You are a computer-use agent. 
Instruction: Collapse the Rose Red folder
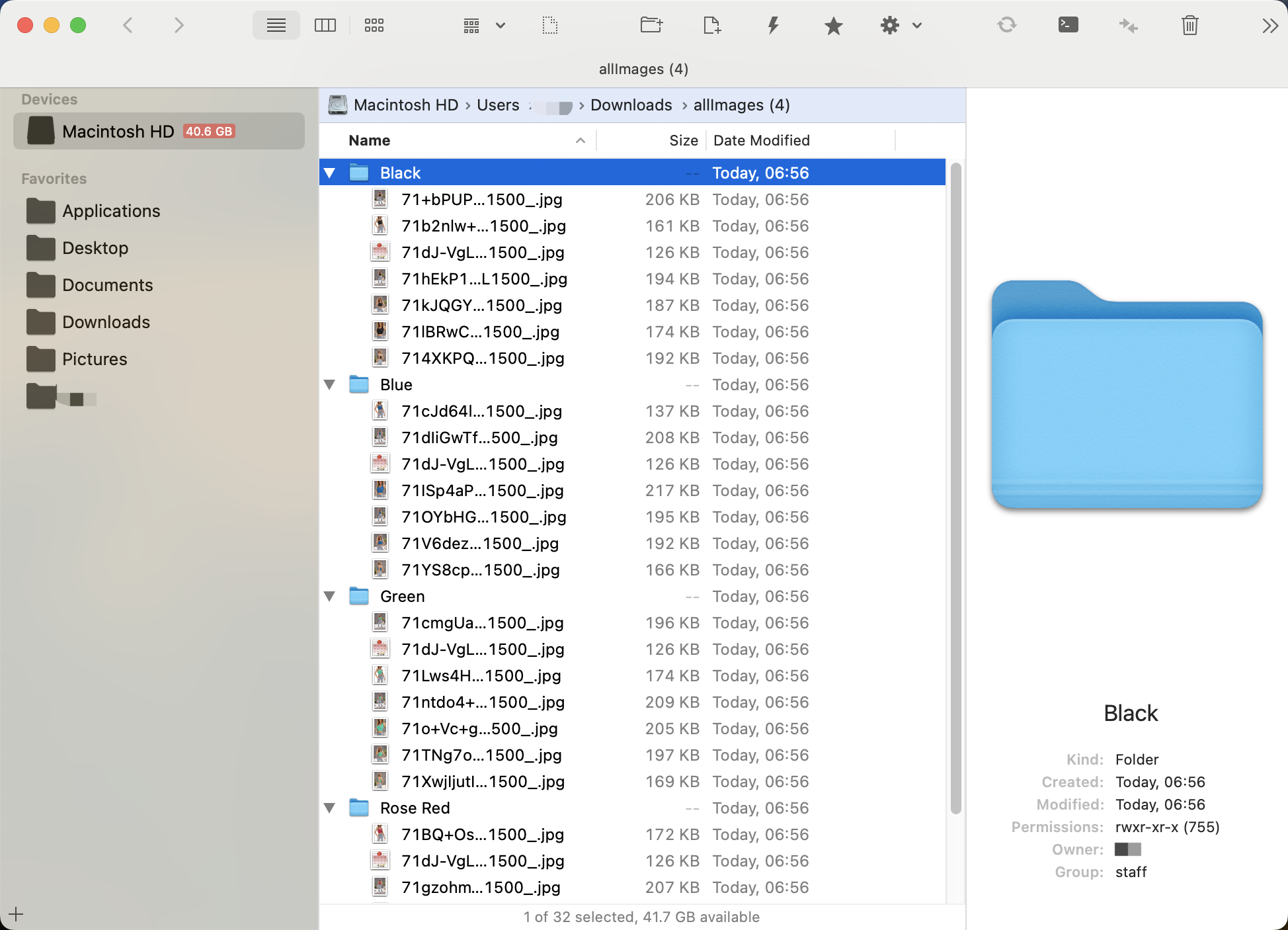(330, 808)
